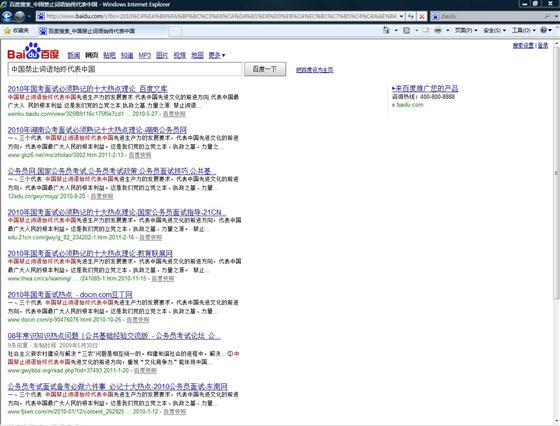
Task: Click the e.baidu.com green URL text
Action: point(408,105)
